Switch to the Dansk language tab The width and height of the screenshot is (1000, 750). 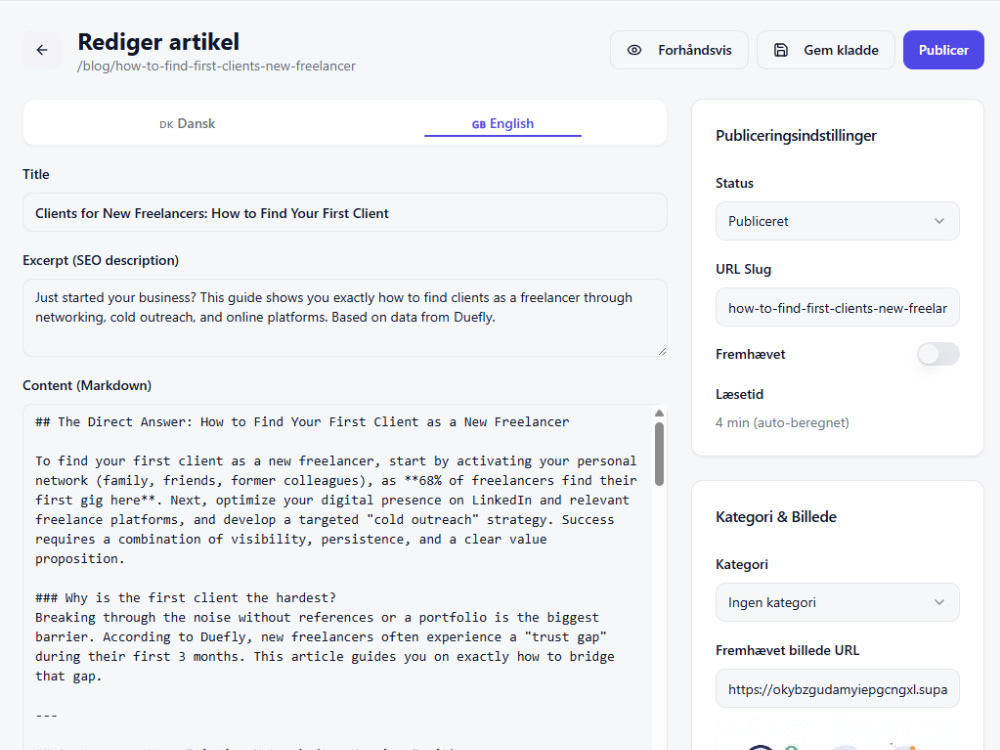pyautogui.click(x=188, y=123)
